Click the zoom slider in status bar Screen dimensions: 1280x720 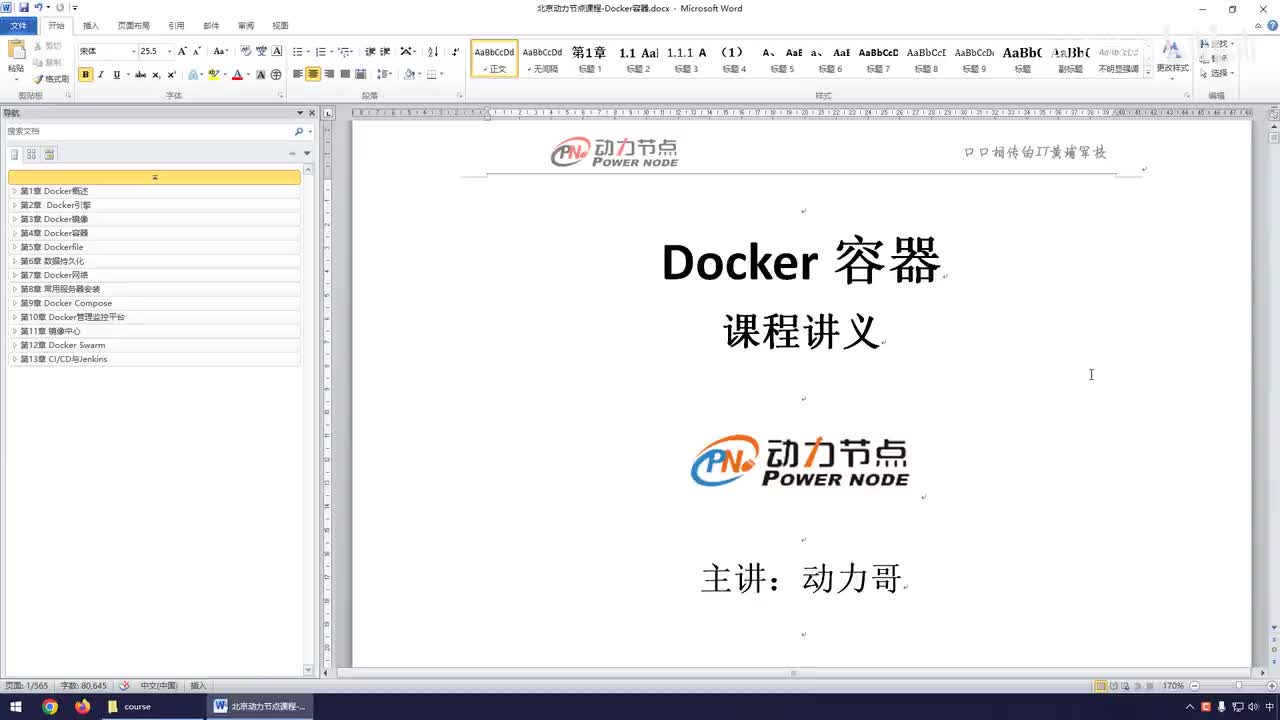click(x=1238, y=686)
